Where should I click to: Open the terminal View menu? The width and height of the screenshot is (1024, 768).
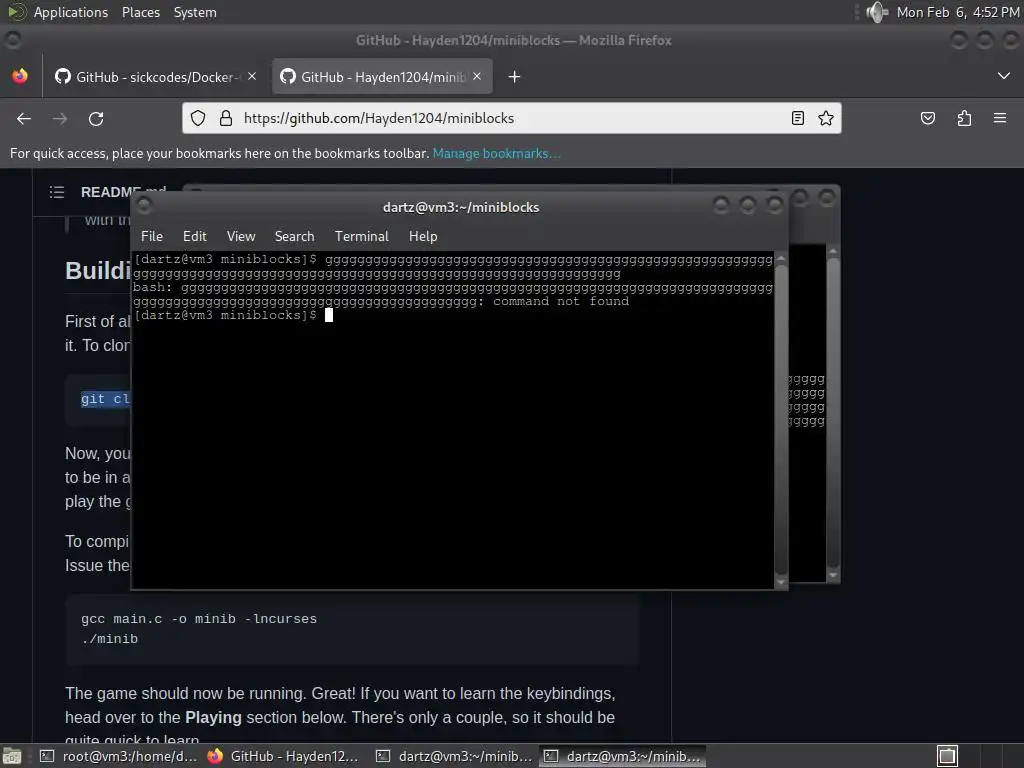click(x=241, y=236)
